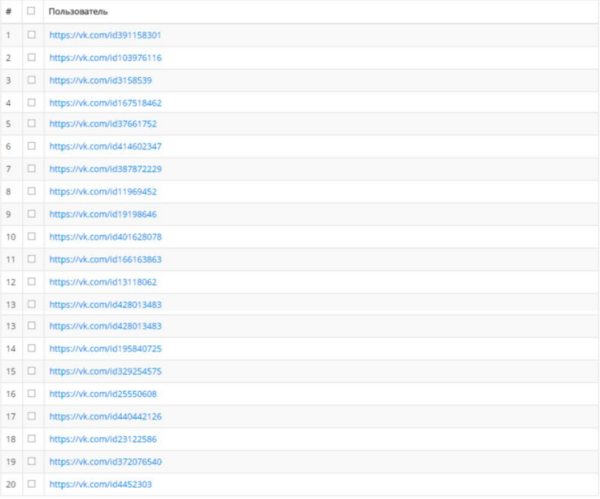Viewport: 600px width, 499px height.
Task: Visit the link vk.com/id329254575
Action: [x=105, y=371]
